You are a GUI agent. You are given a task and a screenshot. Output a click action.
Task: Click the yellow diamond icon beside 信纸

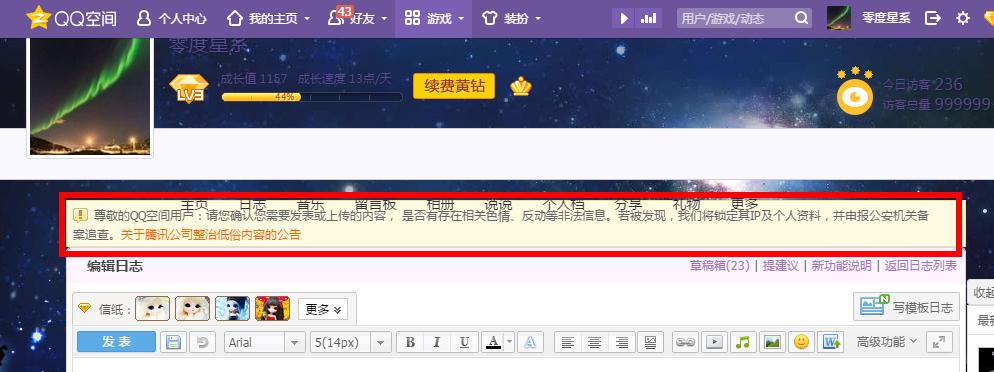click(84, 309)
